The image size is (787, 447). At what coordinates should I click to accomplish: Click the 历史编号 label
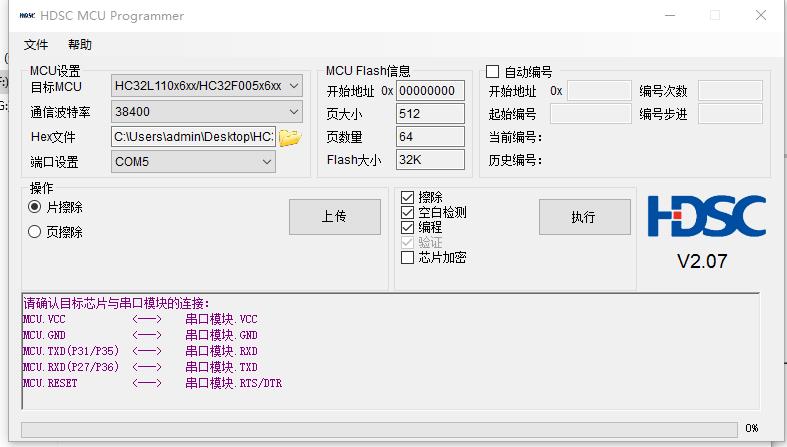click(515, 161)
